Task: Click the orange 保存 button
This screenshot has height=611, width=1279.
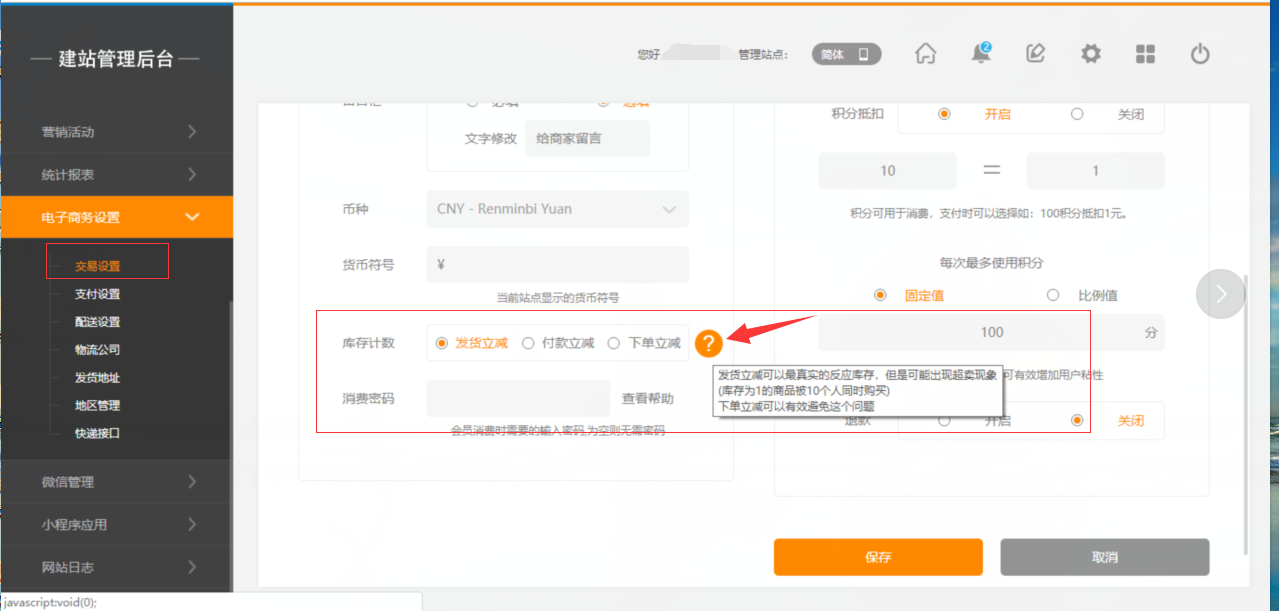Action: 877,557
